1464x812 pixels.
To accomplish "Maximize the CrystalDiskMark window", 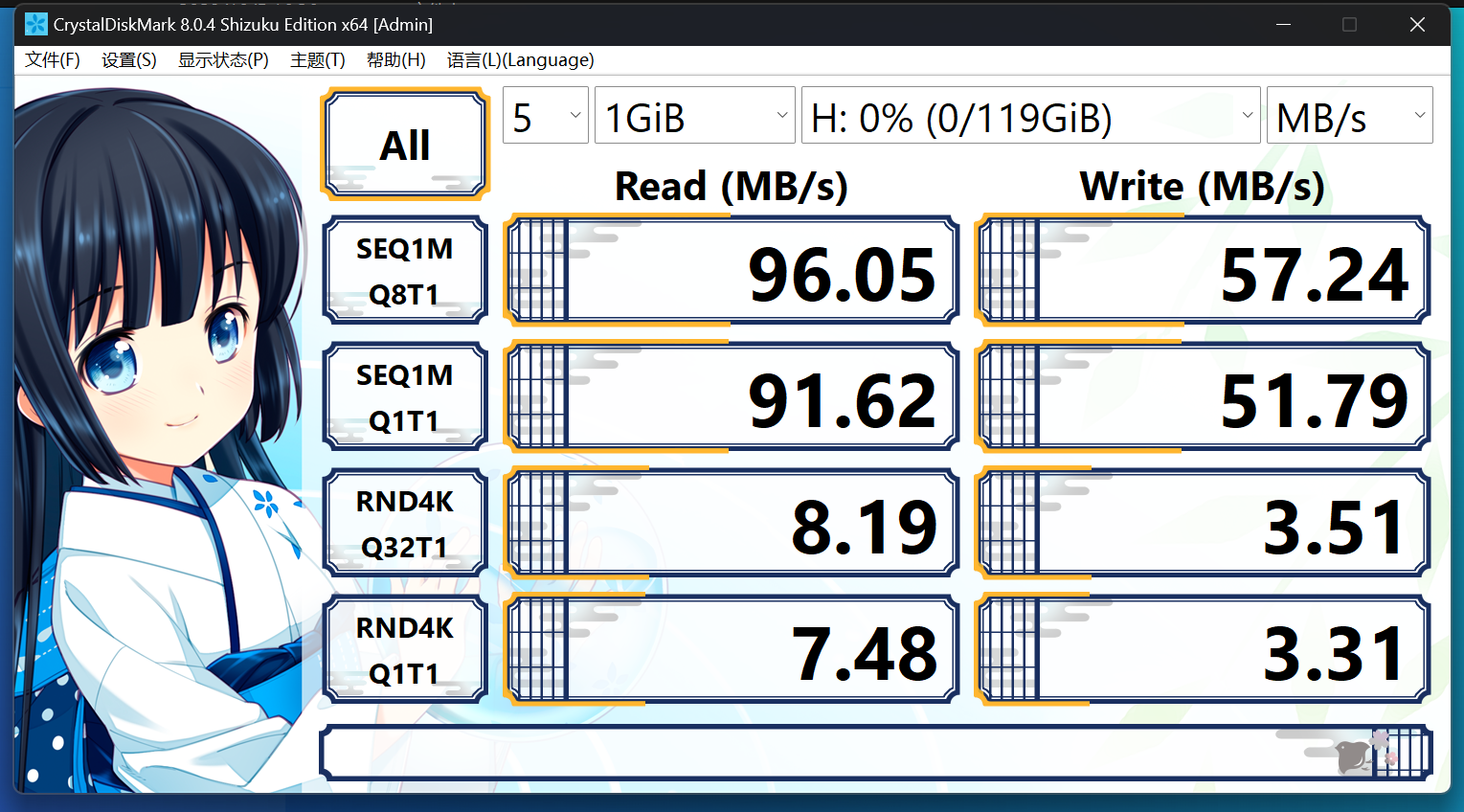I will [1350, 25].
